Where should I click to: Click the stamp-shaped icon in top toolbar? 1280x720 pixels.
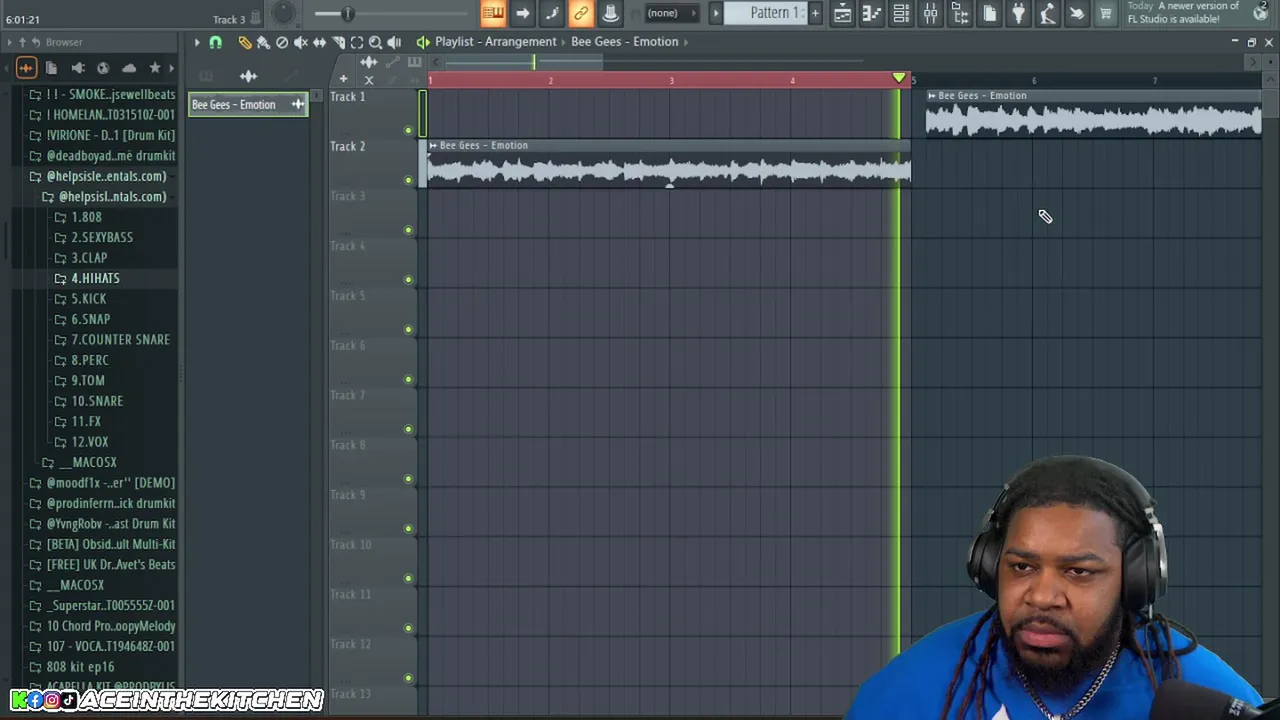tap(610, 13)
